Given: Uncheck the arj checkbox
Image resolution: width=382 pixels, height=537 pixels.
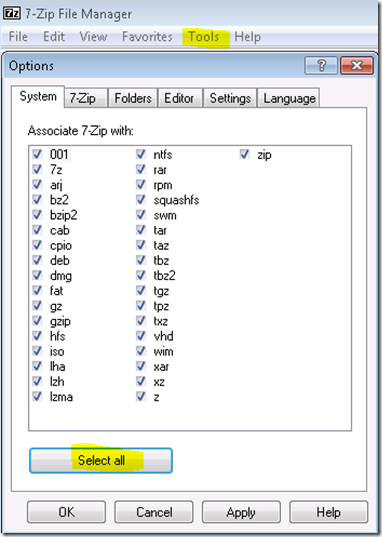Looking at the screenshot, I should (x=37, y=184).
